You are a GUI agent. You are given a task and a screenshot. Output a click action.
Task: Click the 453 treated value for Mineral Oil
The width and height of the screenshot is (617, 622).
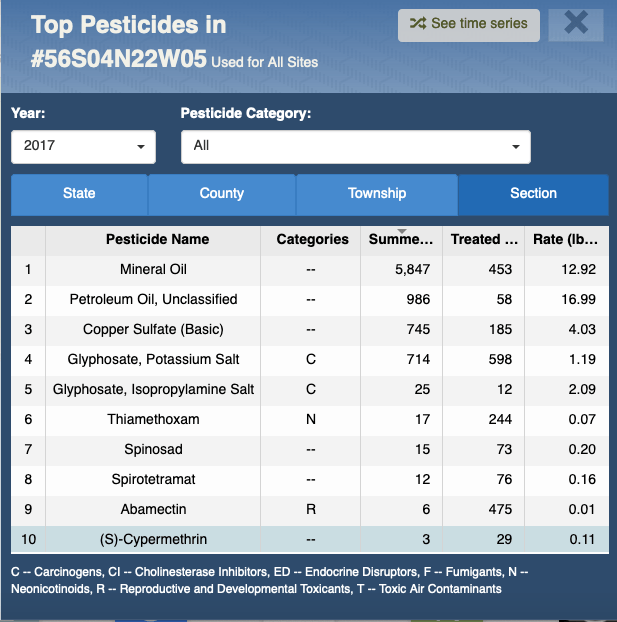(500, 270)
